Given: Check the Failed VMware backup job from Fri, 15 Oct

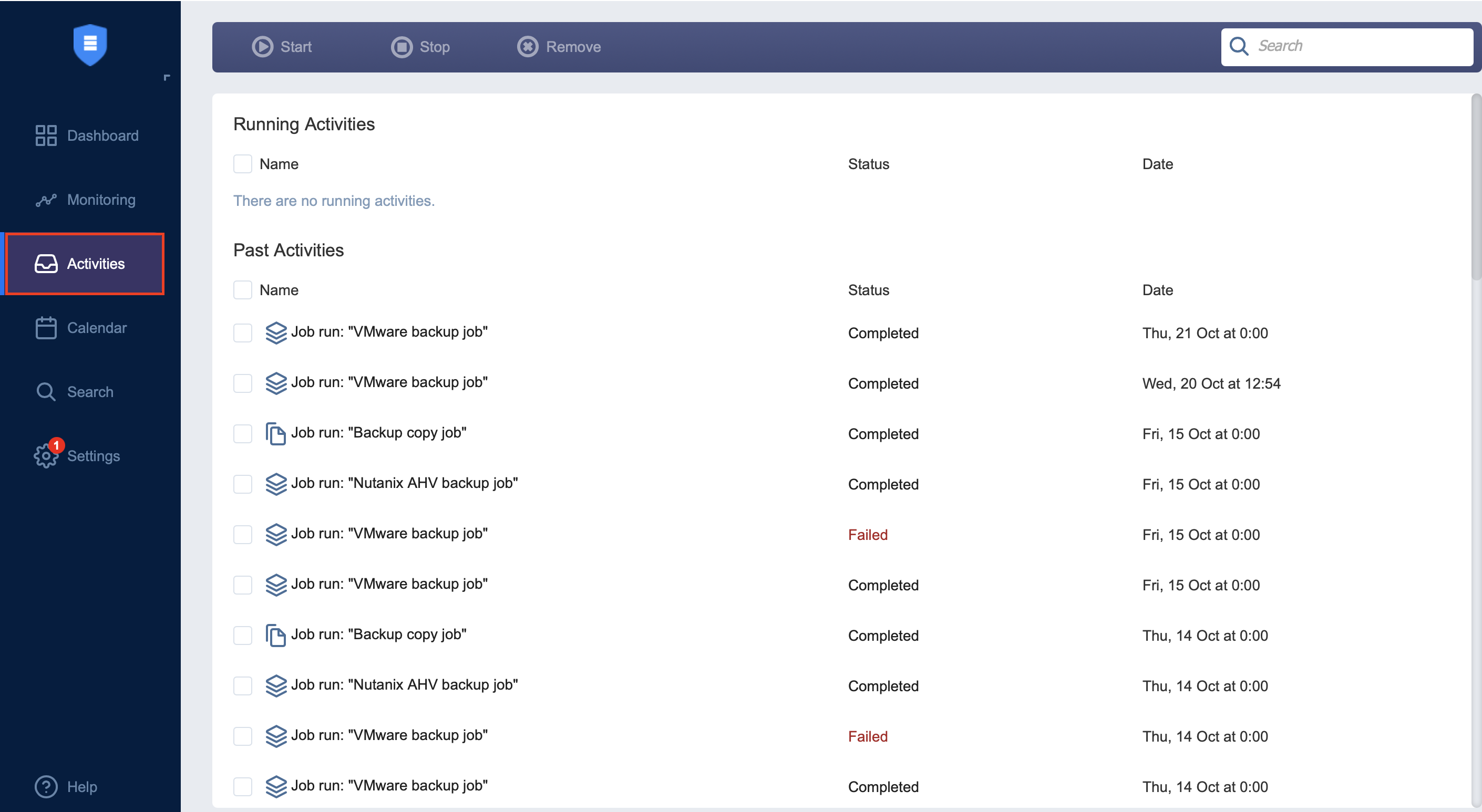Looking at the screenshot, I should click(x=243, y=535).
